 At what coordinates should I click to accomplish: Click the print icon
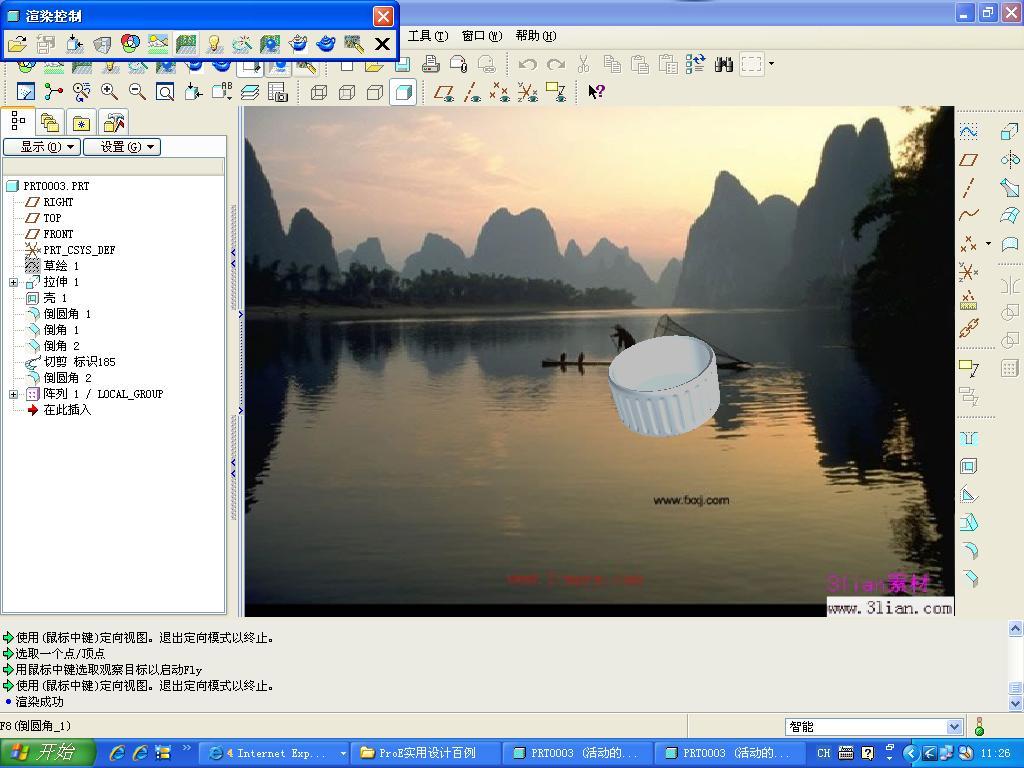point(430,64)
